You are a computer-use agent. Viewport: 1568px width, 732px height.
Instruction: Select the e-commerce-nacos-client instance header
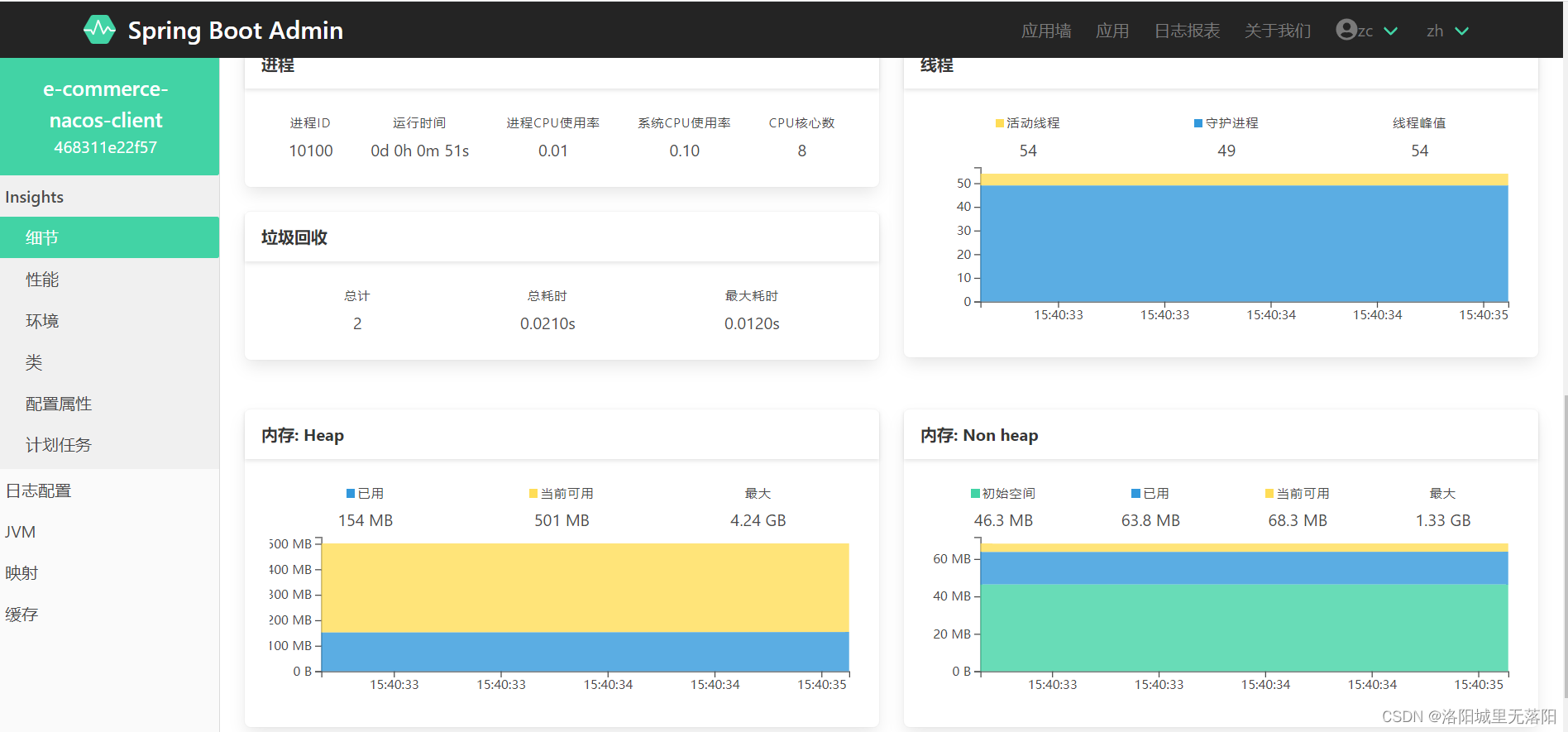[109, 117]
